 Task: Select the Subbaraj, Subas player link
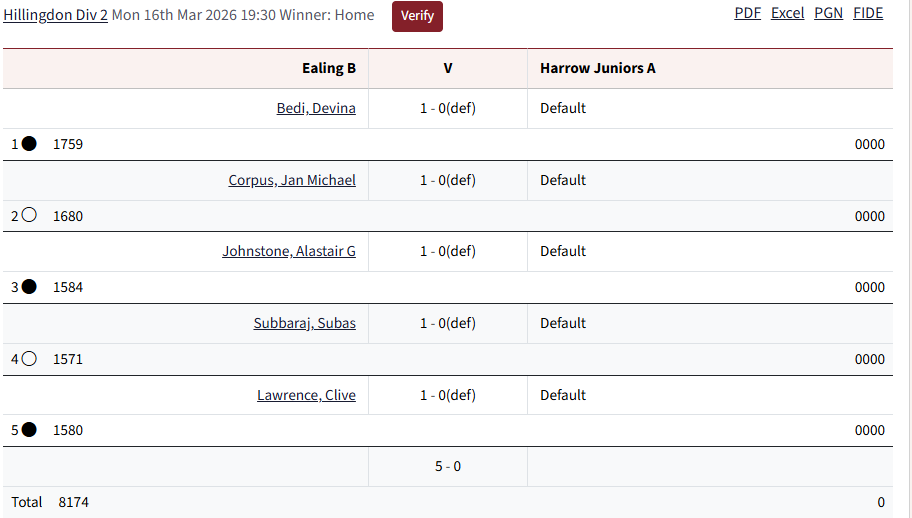pos(305,323)
